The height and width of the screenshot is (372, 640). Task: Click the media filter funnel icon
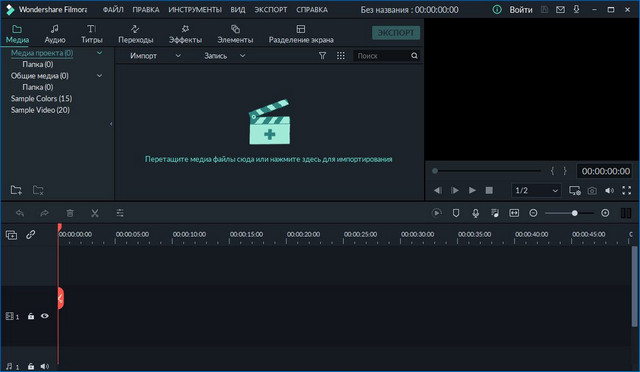tap(322, 56)
